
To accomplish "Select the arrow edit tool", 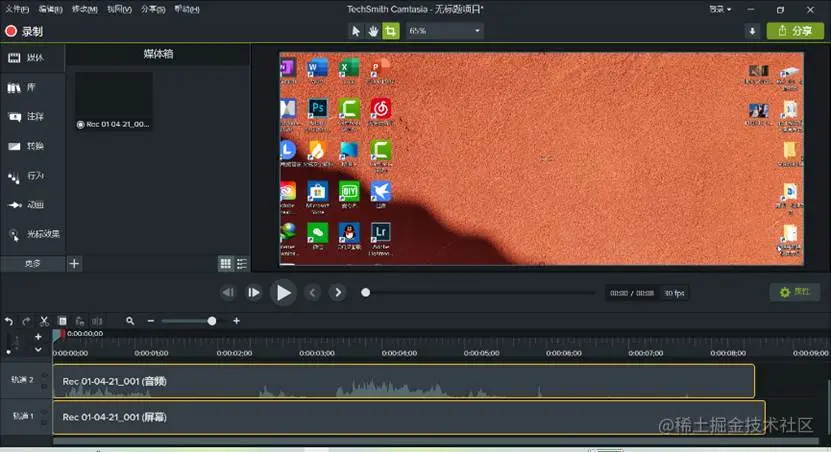I will pyautogui.click(x=356, y=31).
